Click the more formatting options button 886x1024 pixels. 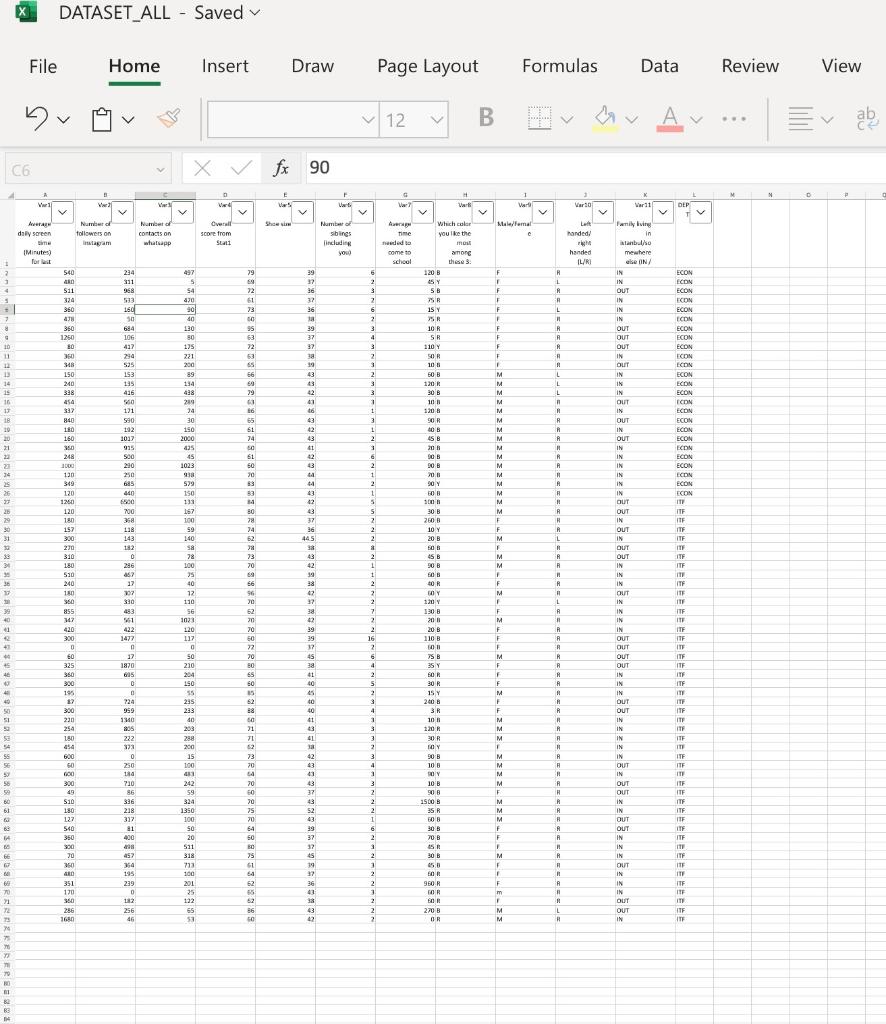click(x=734, y=118)
